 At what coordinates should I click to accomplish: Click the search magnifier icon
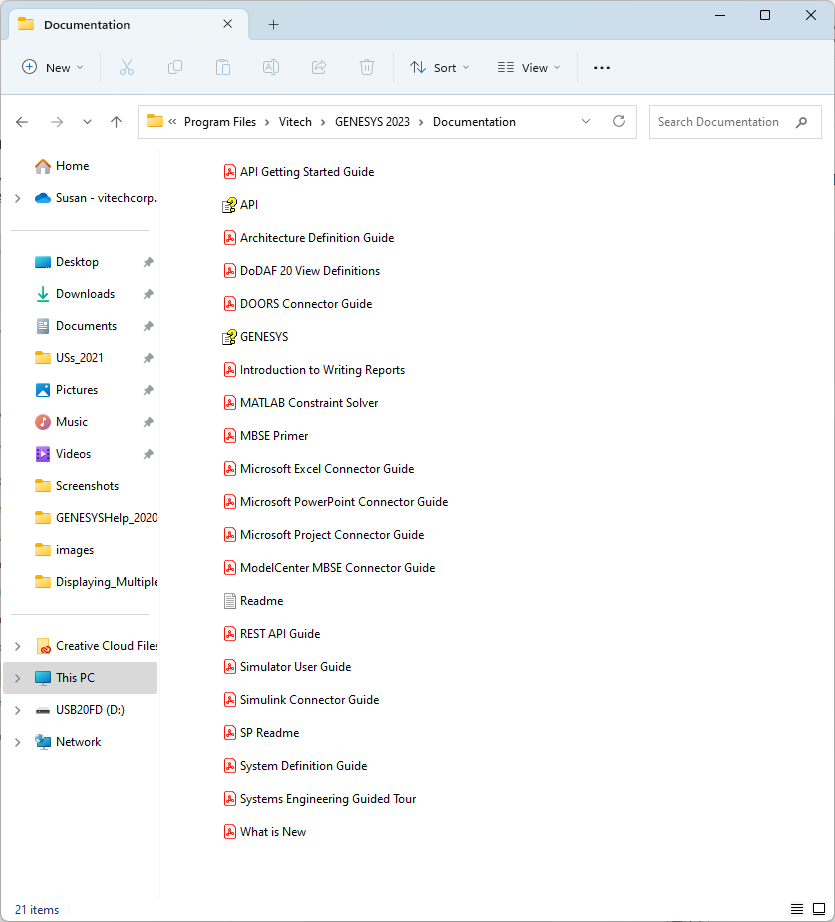801,121
